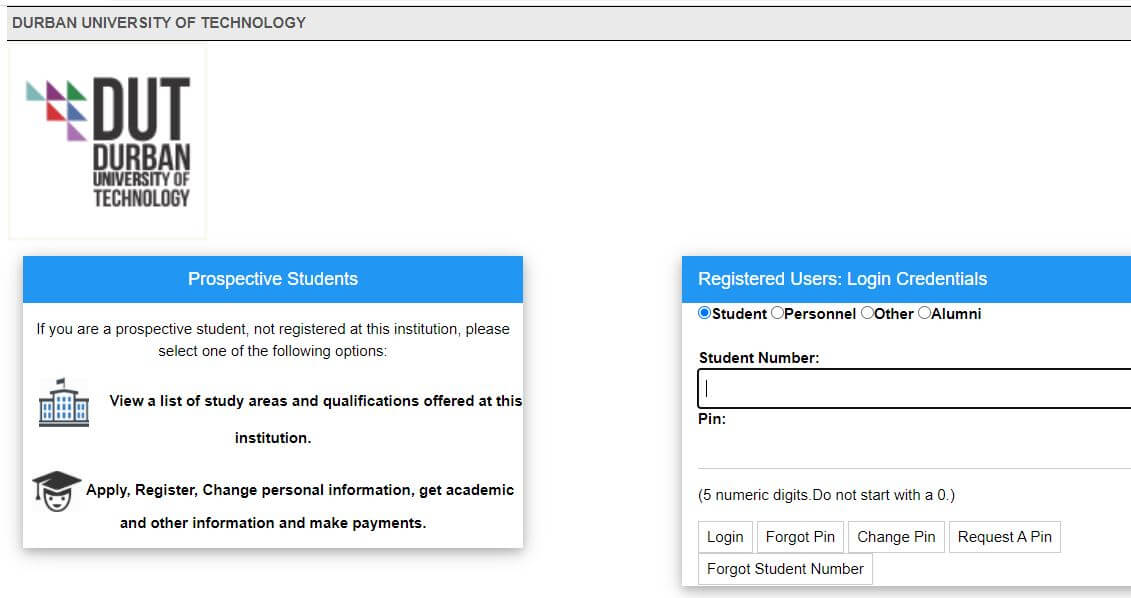Focus the Student Number input field
Image resolution: width=1131 pixels, height=598 pixels.
[x=914, y=388]
